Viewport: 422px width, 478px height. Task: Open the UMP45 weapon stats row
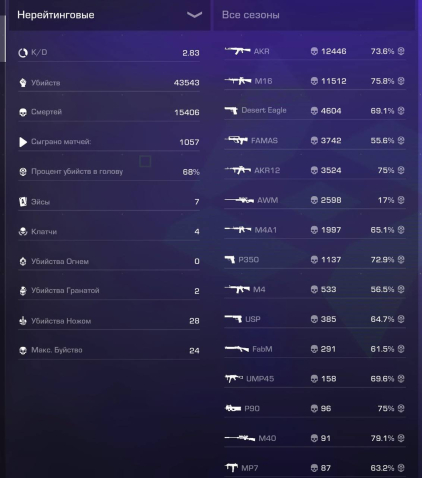pyautogui.click(x=315, y=379)
